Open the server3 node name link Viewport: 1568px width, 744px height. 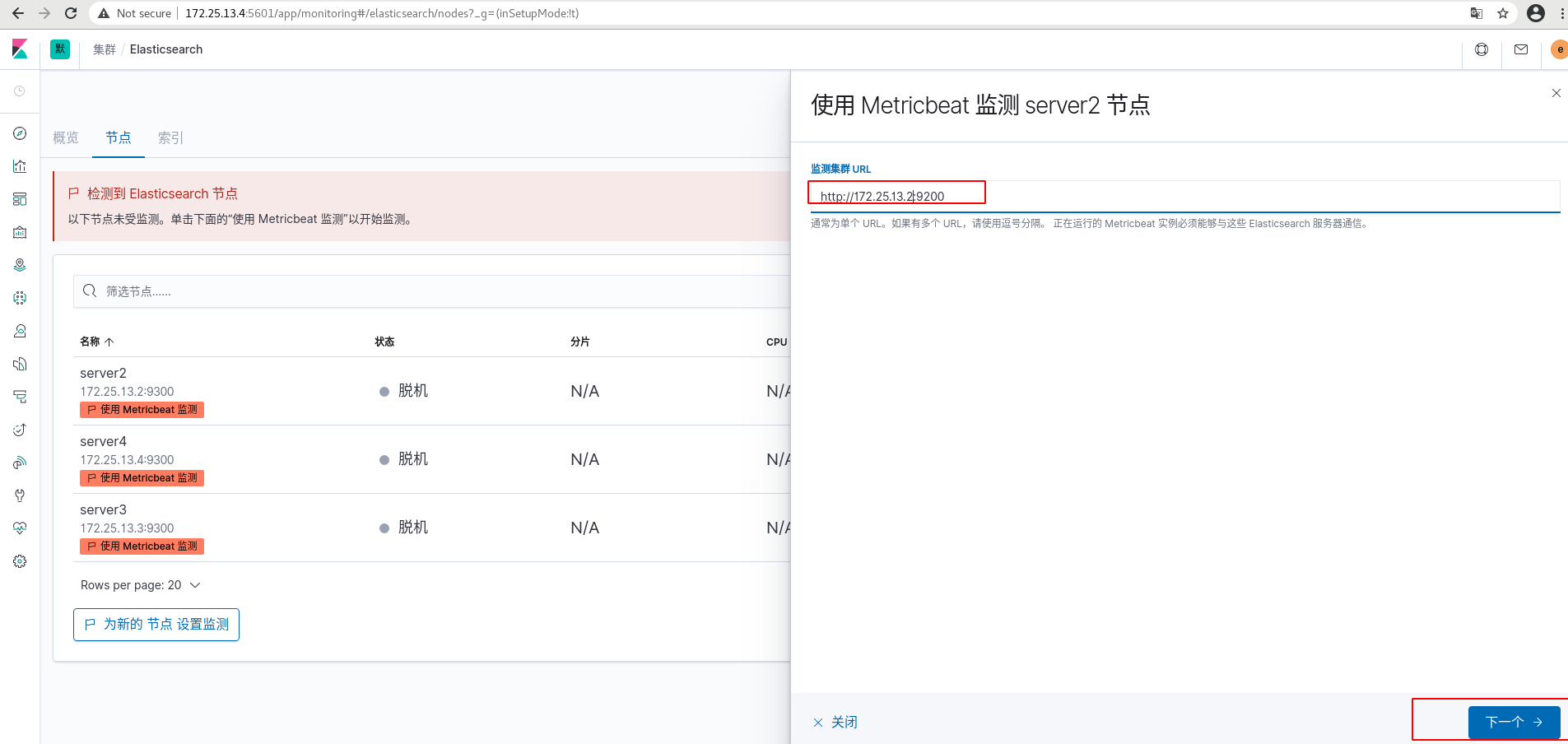click(103, 509)
